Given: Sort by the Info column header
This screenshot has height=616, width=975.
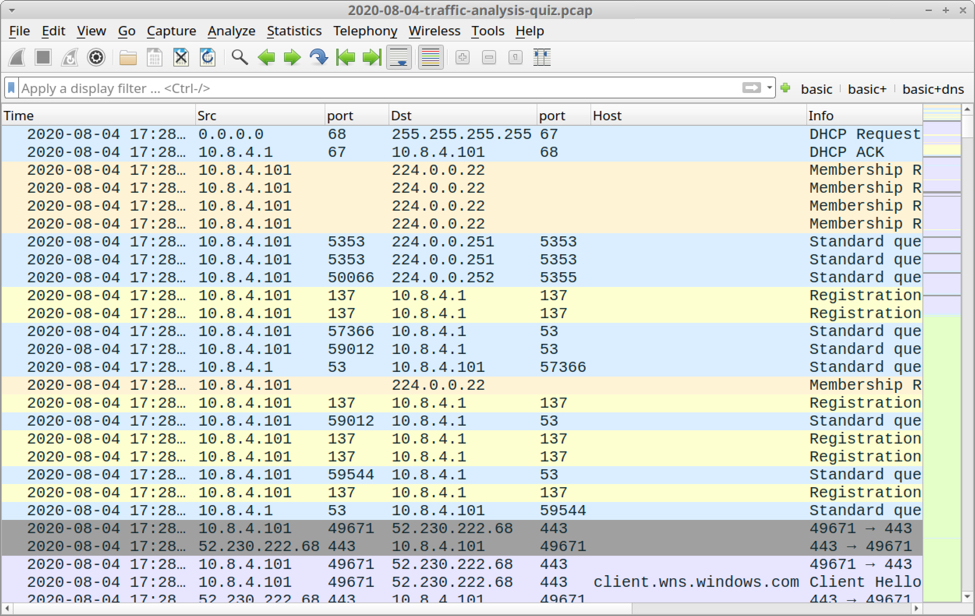Looking at the screenshot, I should (864, 116).
